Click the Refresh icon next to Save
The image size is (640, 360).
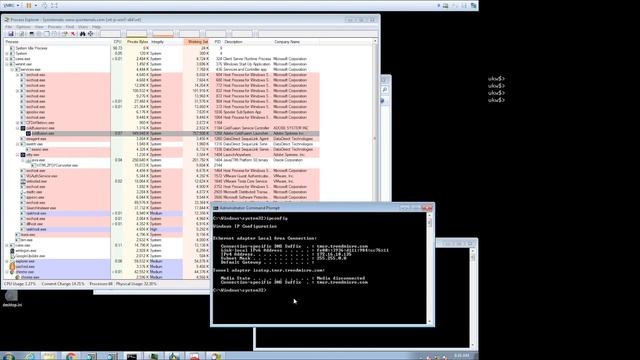pos(21,34)
